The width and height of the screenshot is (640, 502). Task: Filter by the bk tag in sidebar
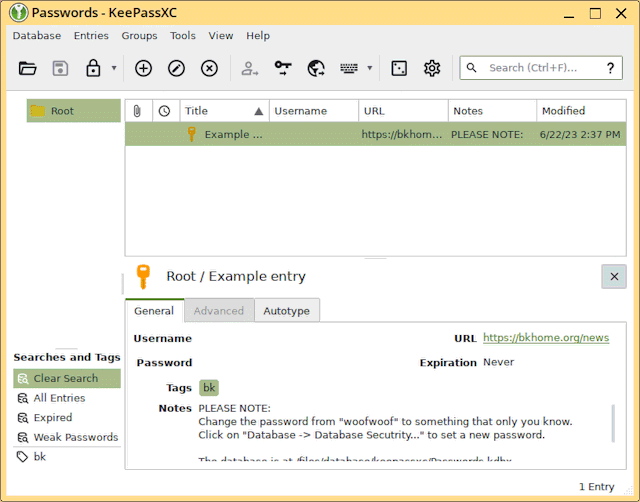(x=67, y=457)
